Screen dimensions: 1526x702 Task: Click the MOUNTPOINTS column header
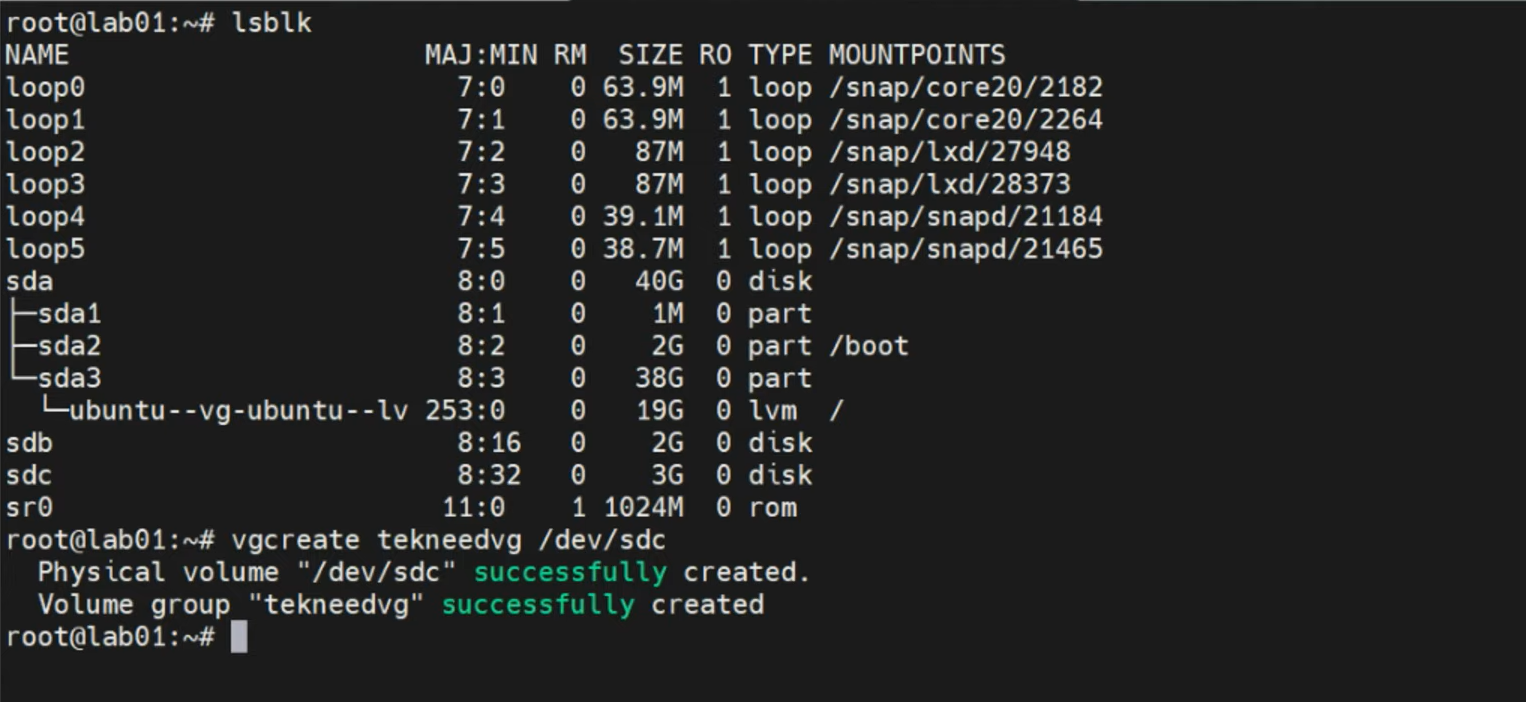point(916,55)
